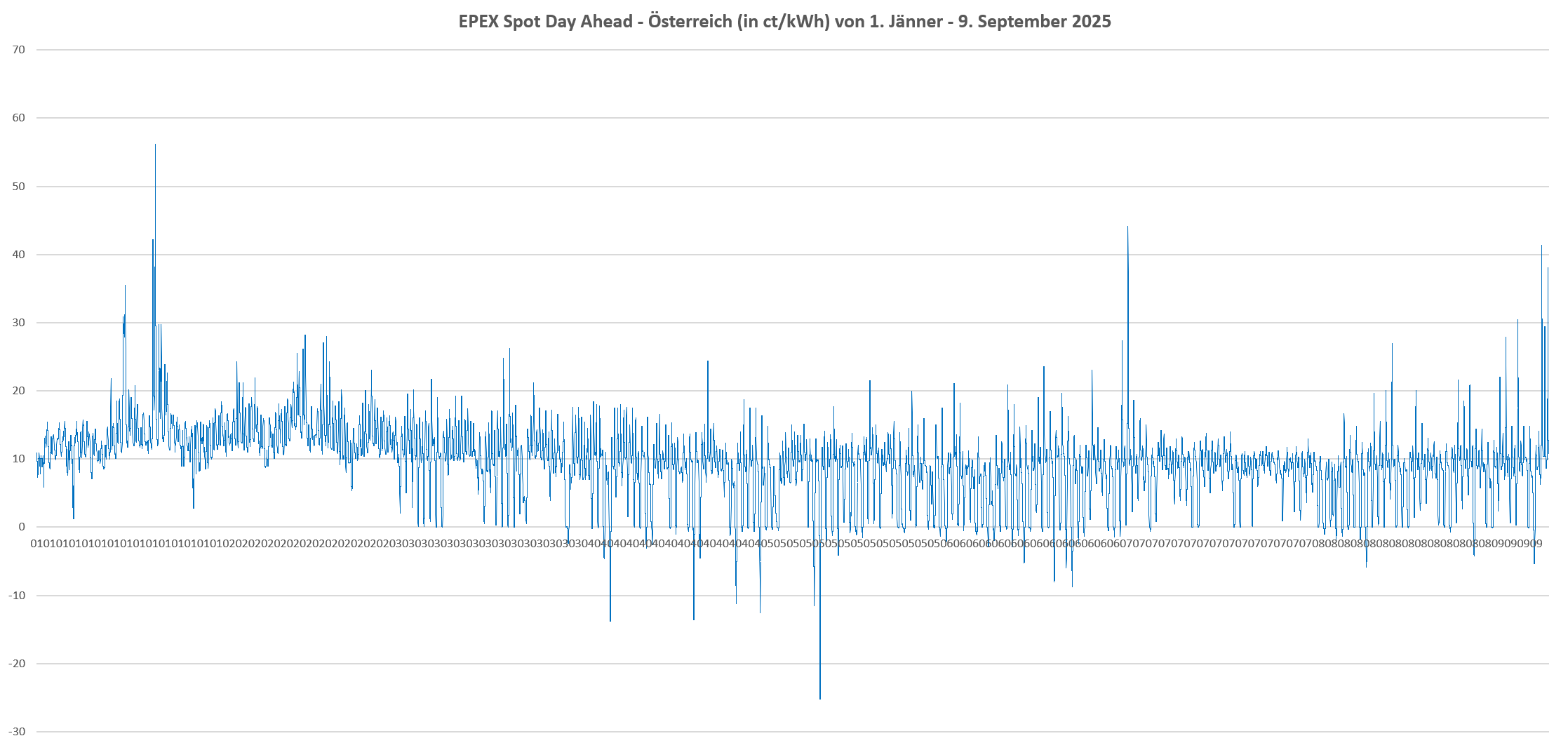Image resolution: width=1568 pixels, height=743 pixels.
Task: Select the bottom y-axis label -30
Action: [17, 732]
